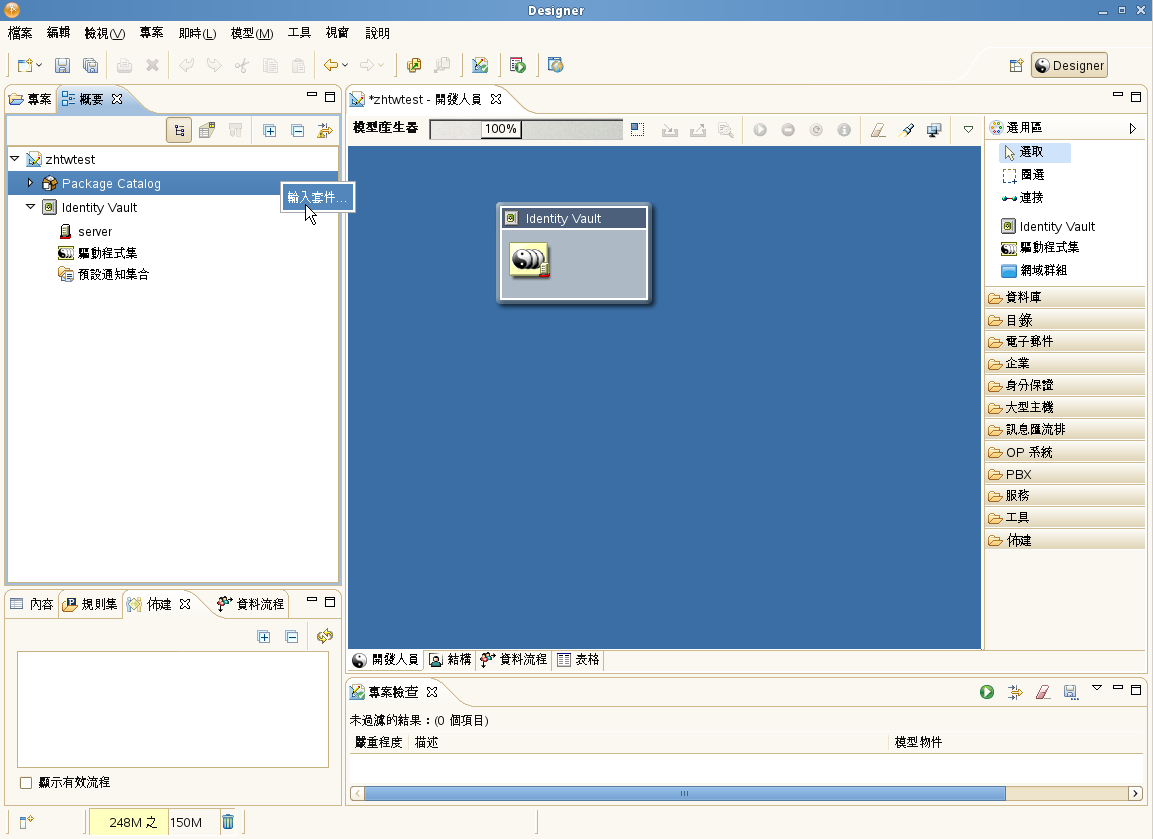1153x839 pixels.
Task: Click the refresh icon in 佈建 panel
Action: click(324, 636)
